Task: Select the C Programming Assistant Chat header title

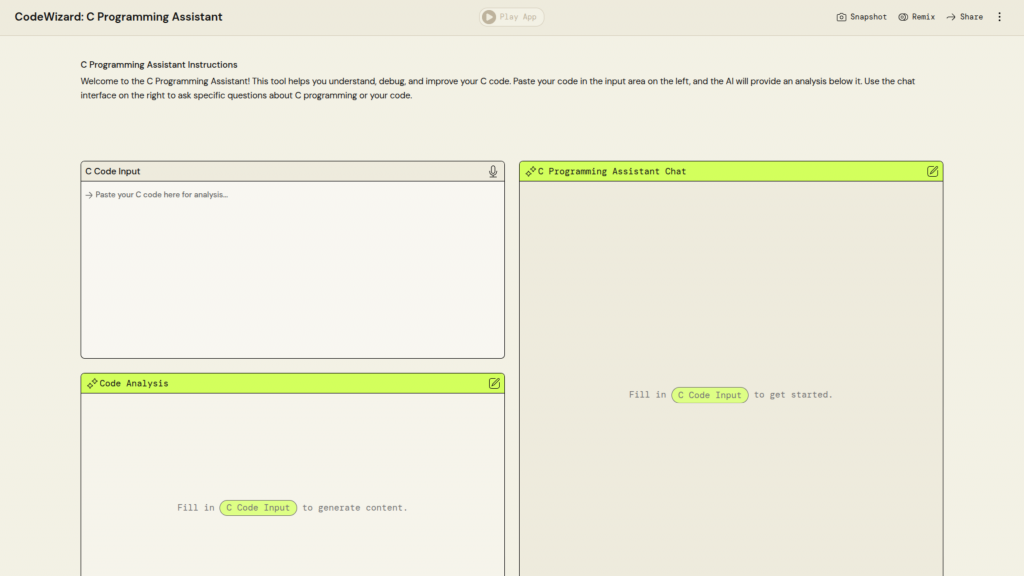Action: pos(612,172)
